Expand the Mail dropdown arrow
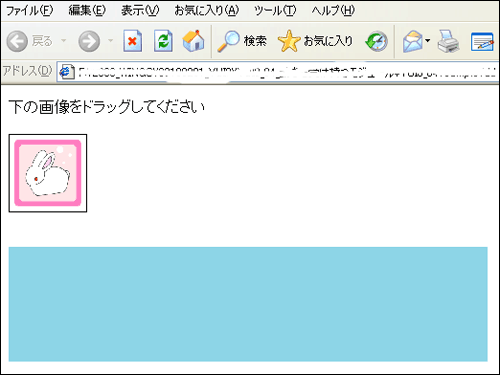This screenshot has width=500, height=375. click(x=428, y=41)
